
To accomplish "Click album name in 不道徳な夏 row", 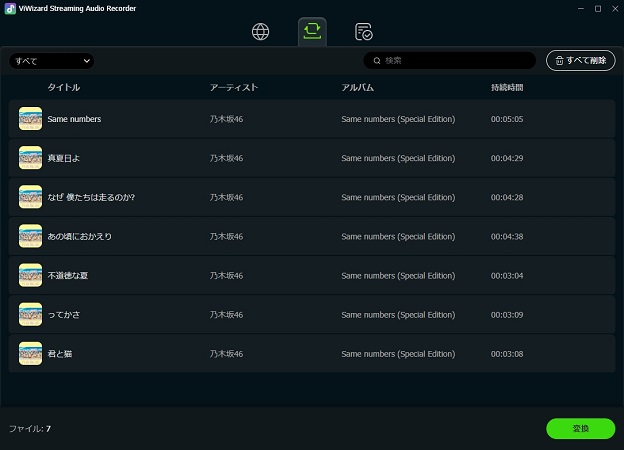I will click(x=398, y=275).
